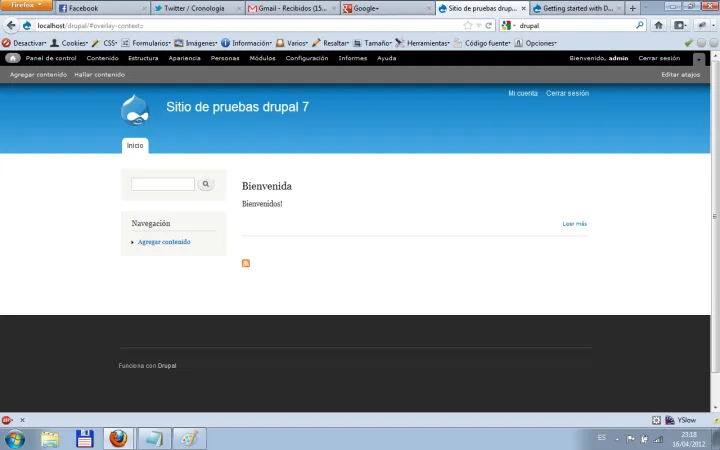This screenshot has width=720, height=450.
Task: Click Agregar contenido in Navegación block
Action: [x=164, y=242]
